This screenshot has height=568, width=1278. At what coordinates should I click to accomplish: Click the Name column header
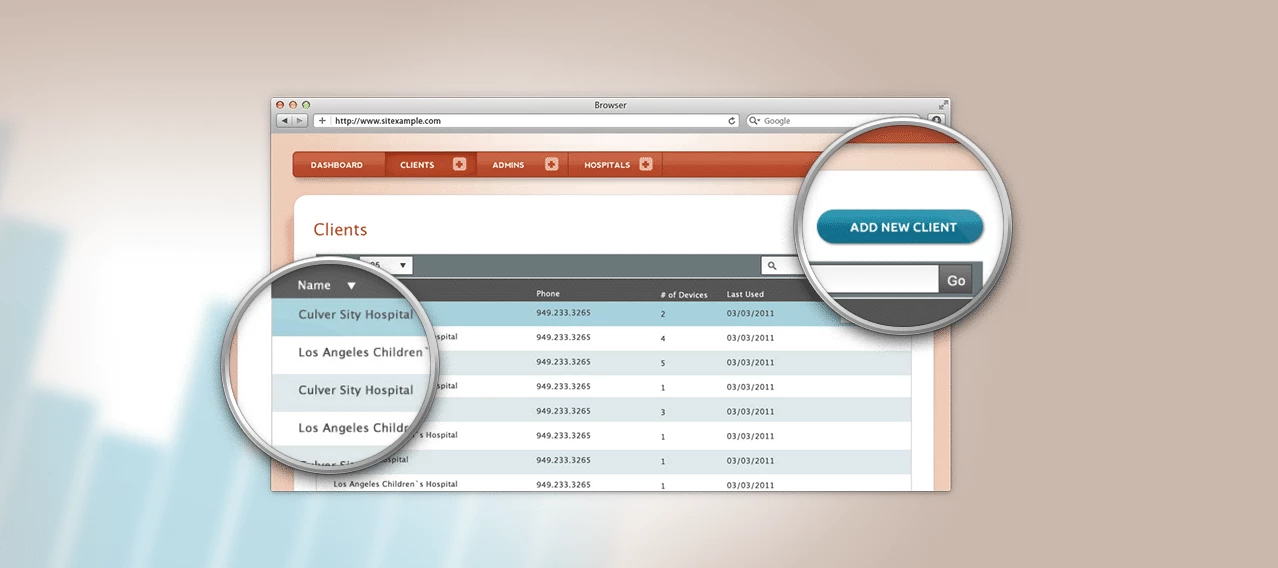(x=314, y=285)
